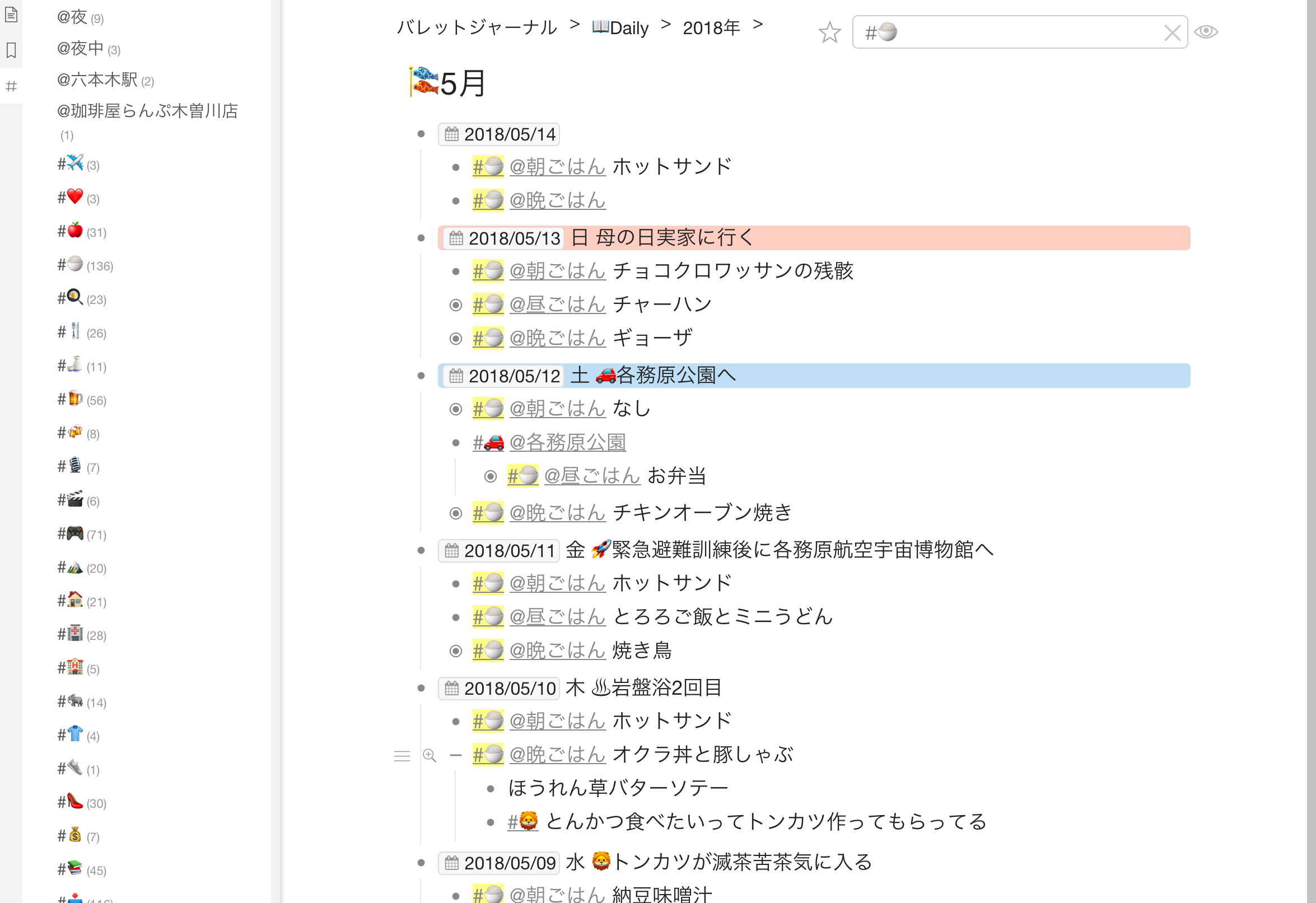This screenshot has width=1316, height=903.
Task: Open the @各務原公園 location link
Action: (x=568, y=442)
